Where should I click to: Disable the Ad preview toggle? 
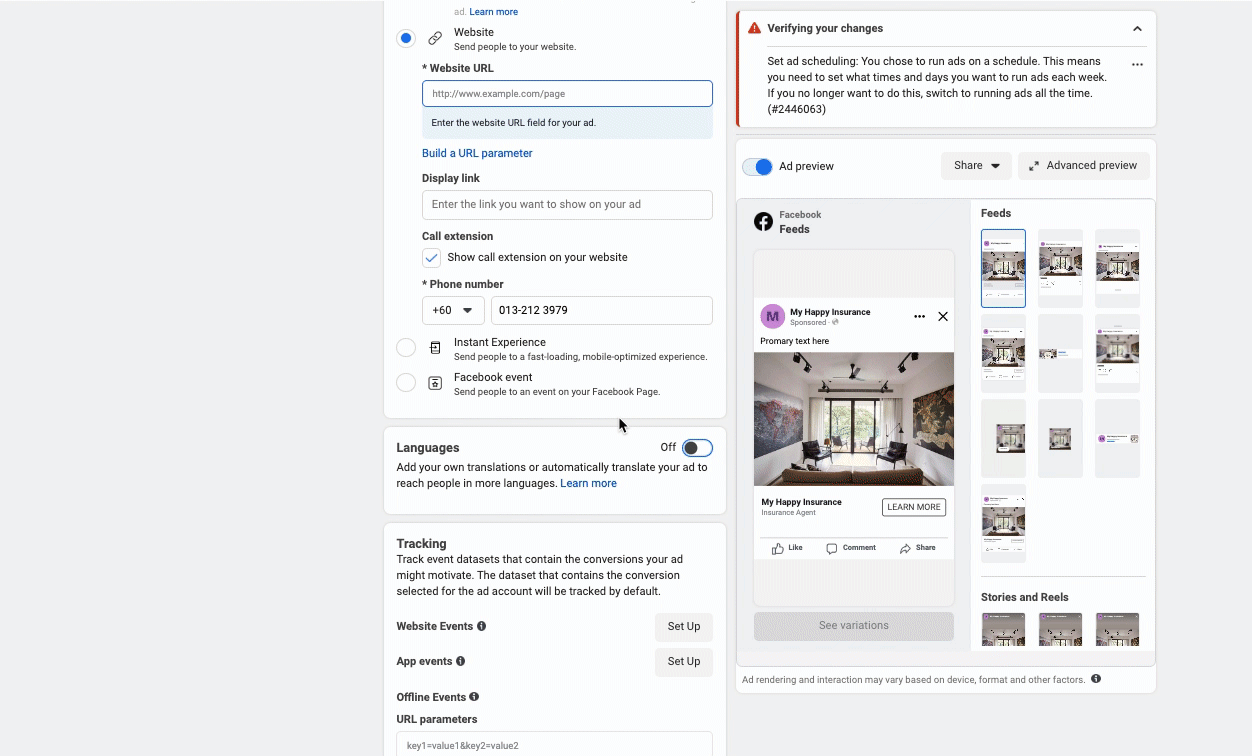point(757,167)
